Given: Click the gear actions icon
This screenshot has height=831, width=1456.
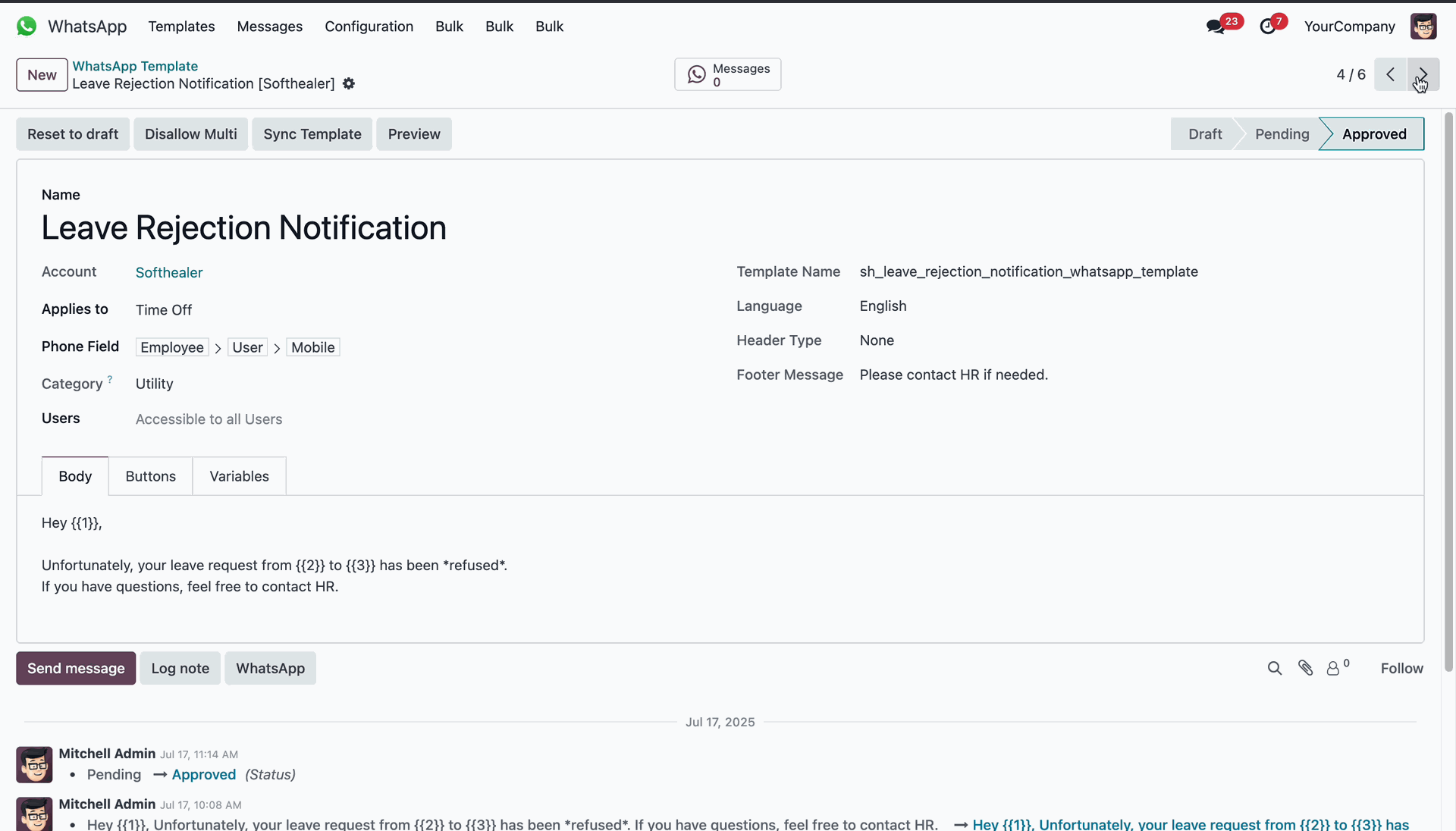Looking at the screenshot, I should click(x=349, y=83).
